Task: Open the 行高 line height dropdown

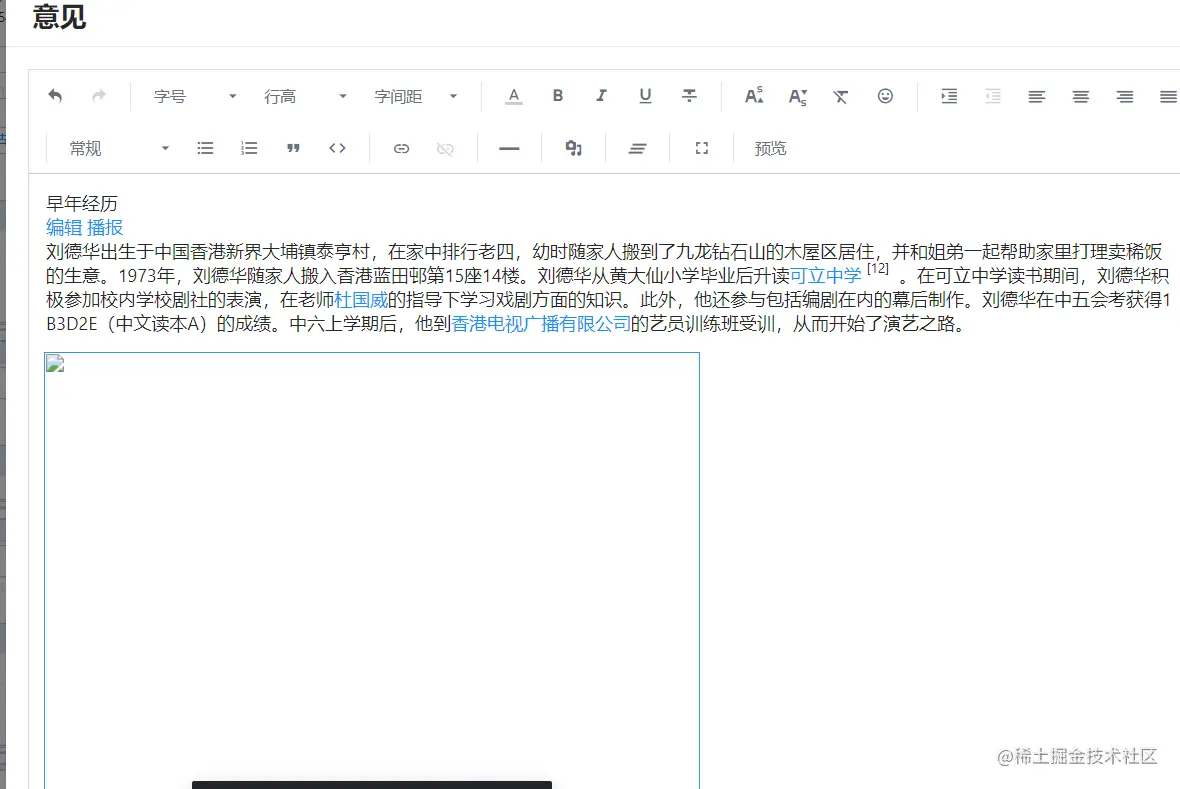Action: point(305,96)
